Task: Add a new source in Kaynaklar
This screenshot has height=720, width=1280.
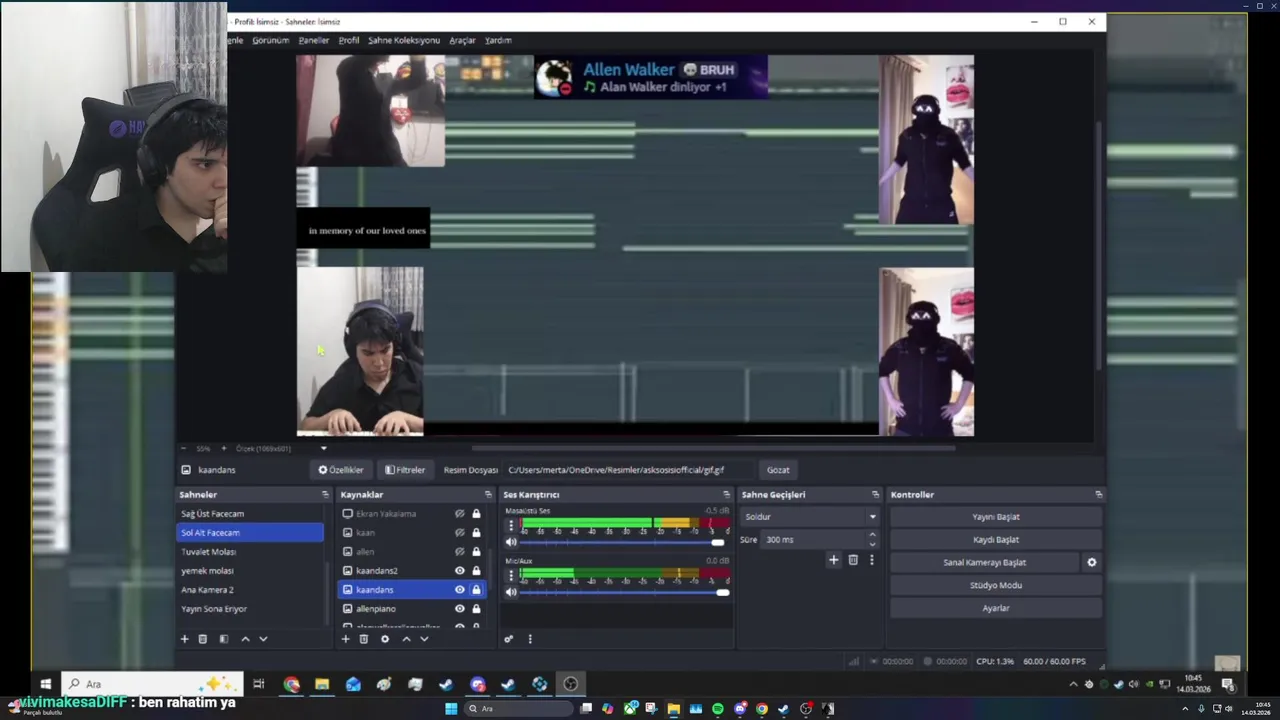Action: pos(345,639)
